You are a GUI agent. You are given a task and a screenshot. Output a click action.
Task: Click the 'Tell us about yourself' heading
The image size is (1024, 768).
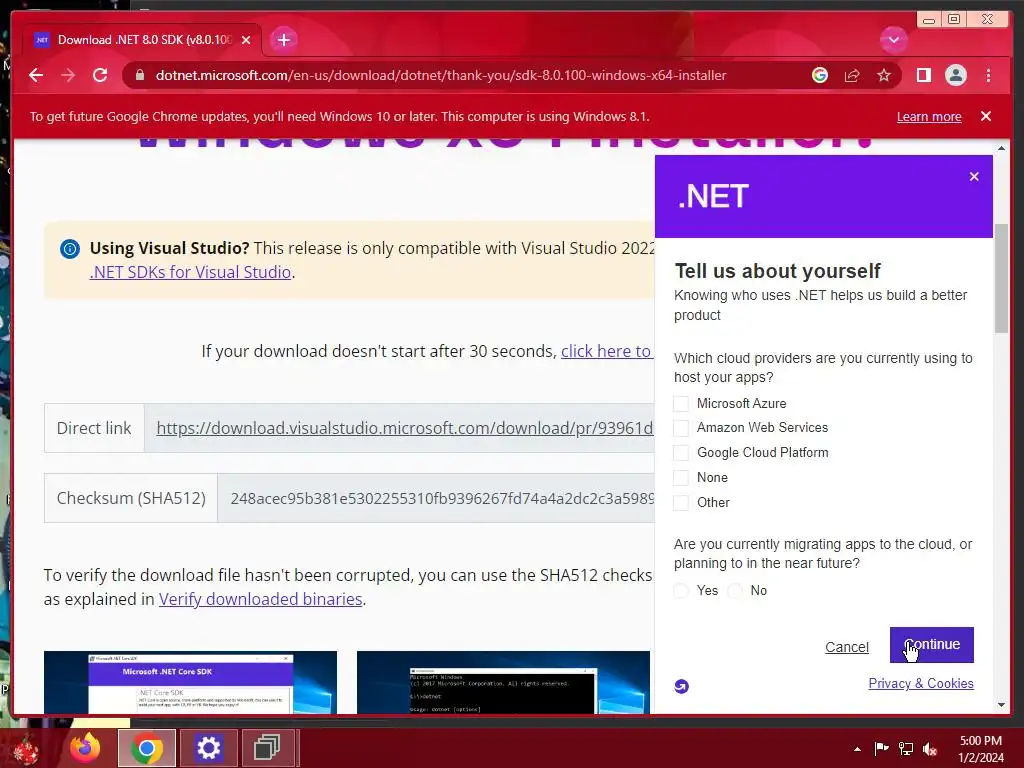(x=777, y=271)
